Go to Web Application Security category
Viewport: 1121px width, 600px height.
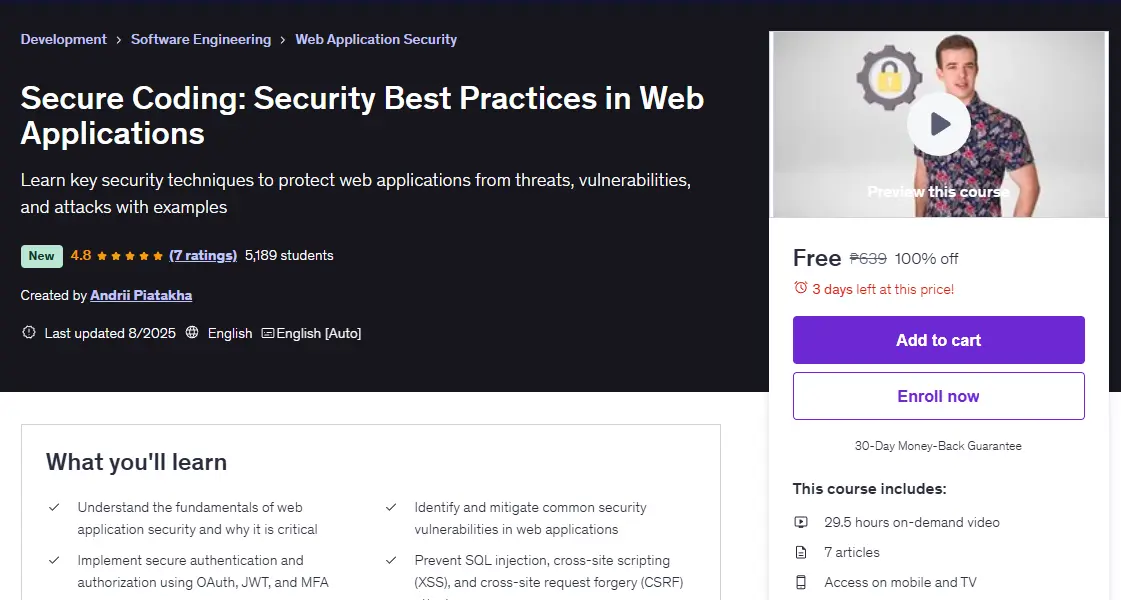coord(376,39)
